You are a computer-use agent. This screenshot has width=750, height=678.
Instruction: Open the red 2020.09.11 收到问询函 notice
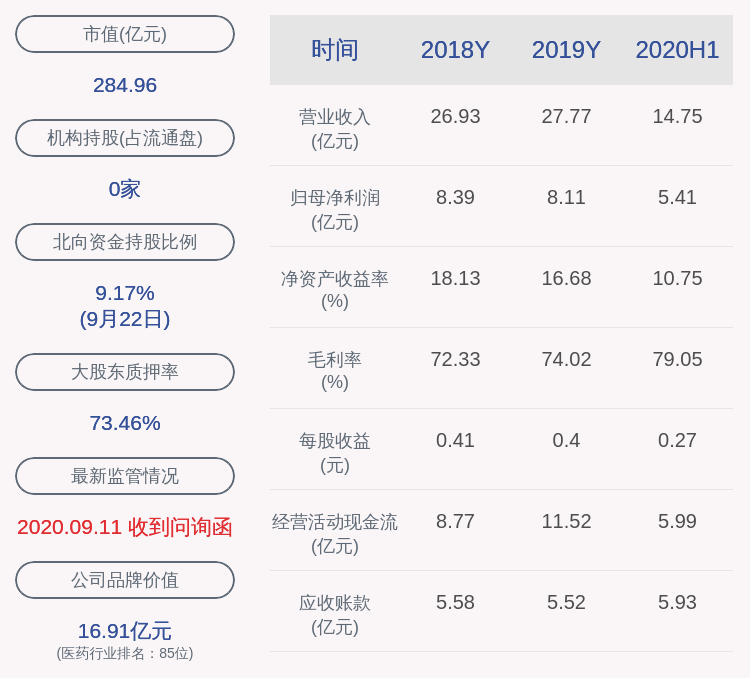tap(125, 527)
